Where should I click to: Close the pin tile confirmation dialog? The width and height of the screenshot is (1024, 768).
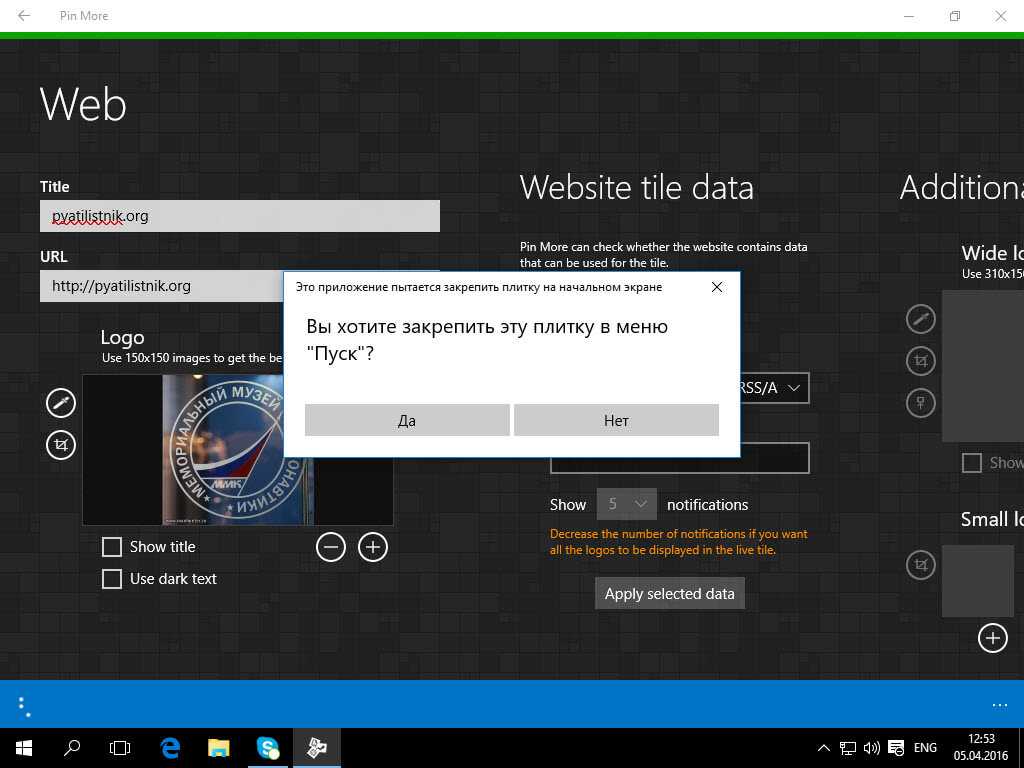click(717, 287)
